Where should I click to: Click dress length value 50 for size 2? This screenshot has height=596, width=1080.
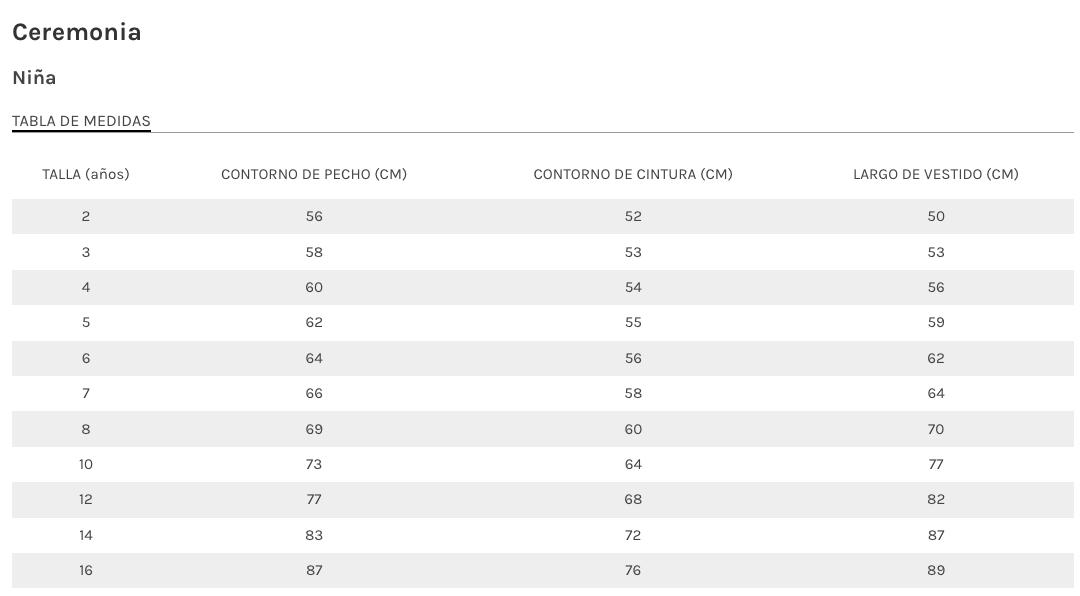tap(936, 216)
